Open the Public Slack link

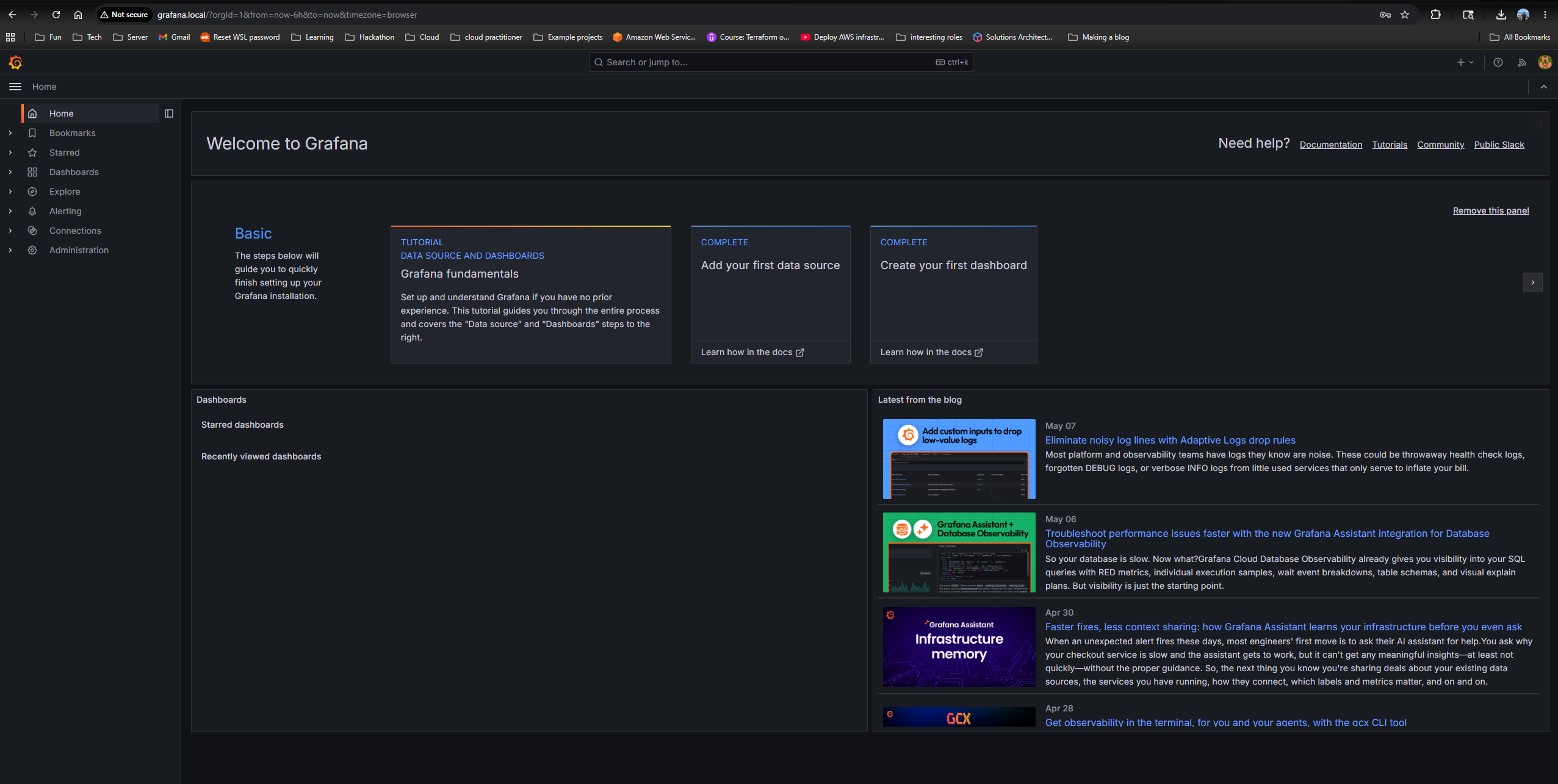1499,145
